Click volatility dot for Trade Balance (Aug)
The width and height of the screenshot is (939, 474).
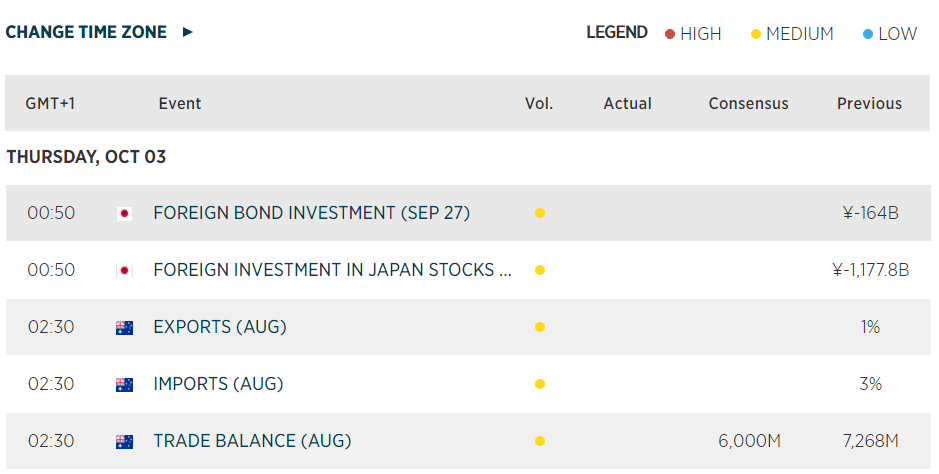pyautogui.click(x=540, y=441)
